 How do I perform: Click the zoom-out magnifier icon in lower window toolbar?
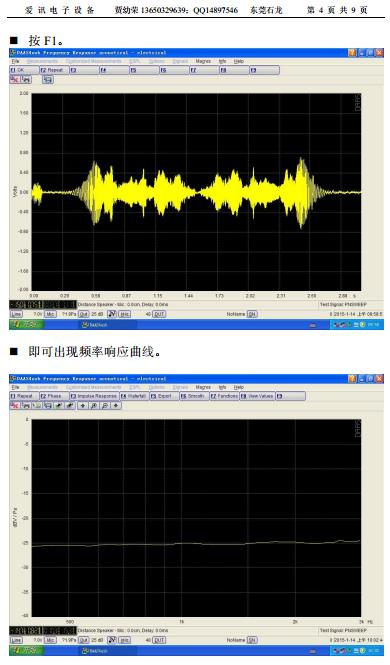coord(104,405)
